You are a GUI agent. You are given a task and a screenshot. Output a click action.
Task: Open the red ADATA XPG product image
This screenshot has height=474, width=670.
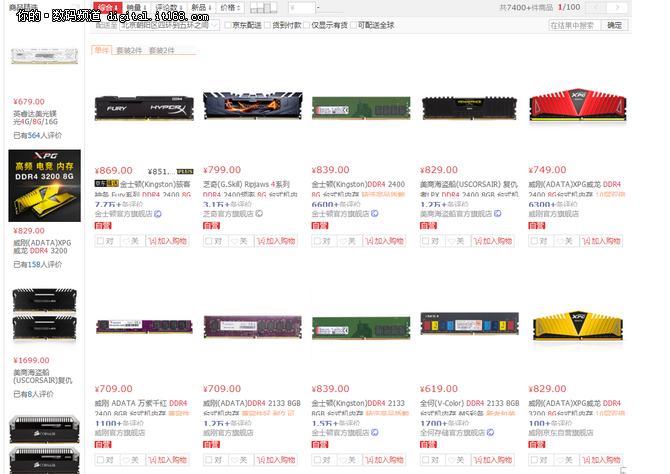pos(578,107)
